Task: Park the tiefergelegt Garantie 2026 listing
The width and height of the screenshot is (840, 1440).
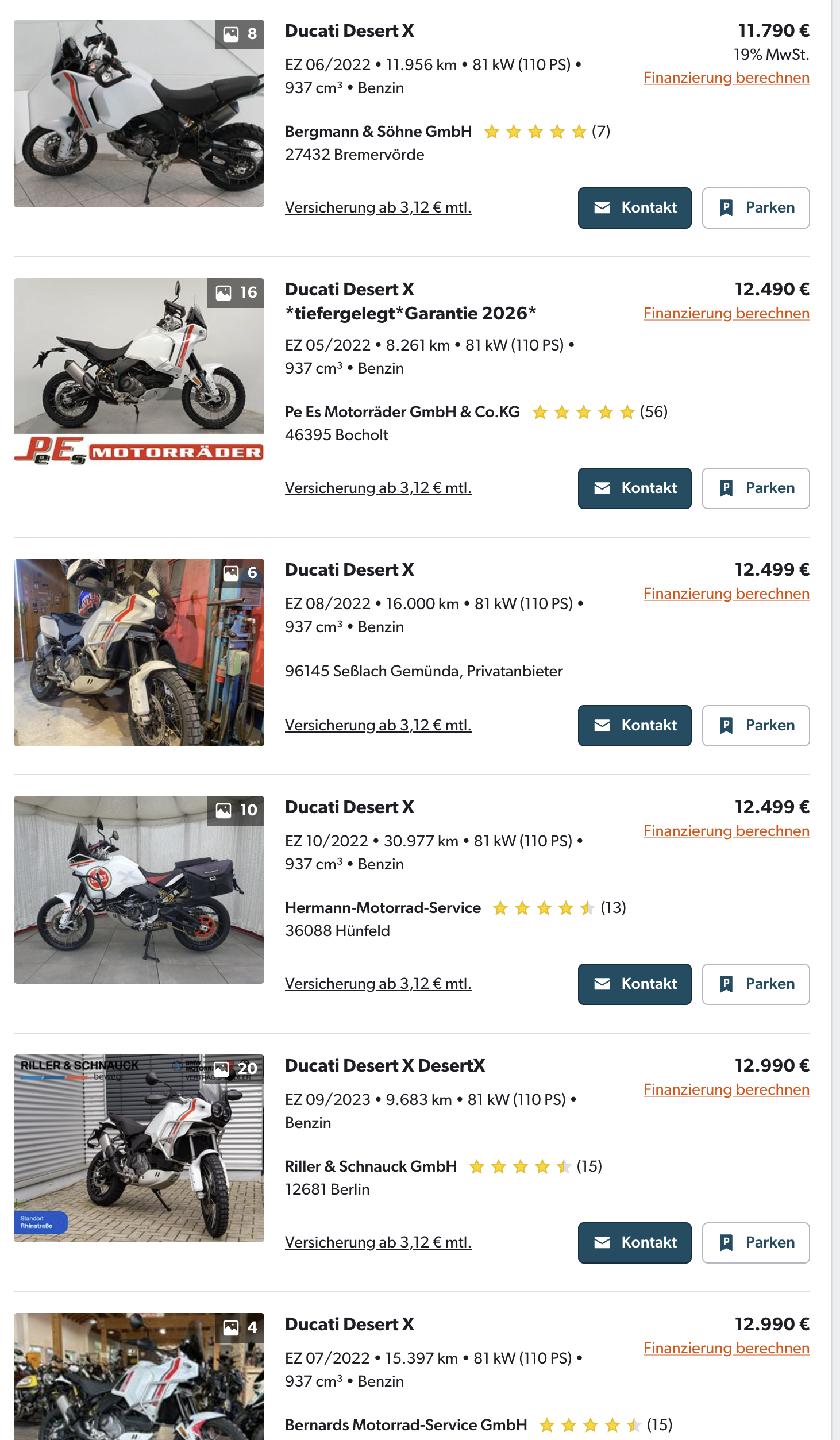Action: pos(756,488)
